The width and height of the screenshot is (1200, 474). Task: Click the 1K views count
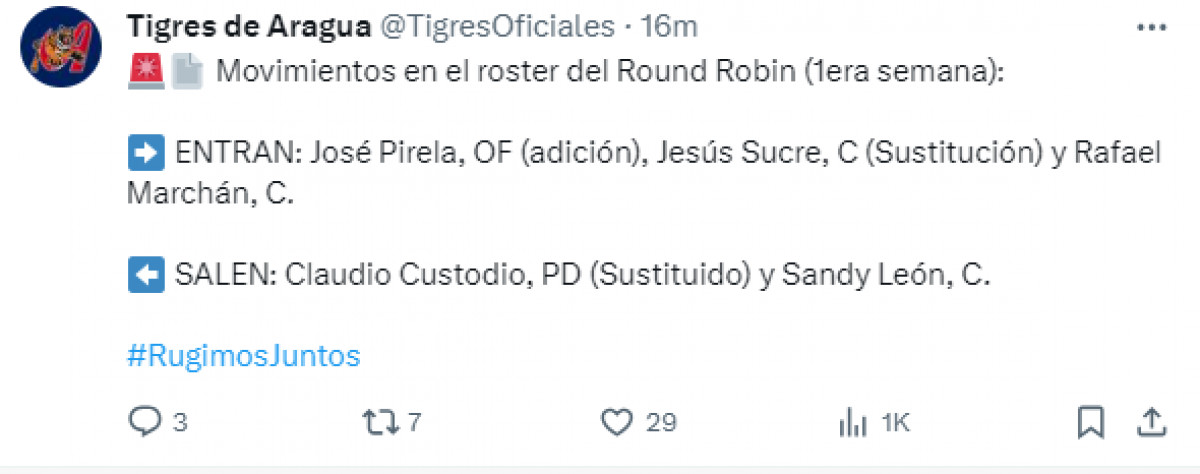click(894, 423)
